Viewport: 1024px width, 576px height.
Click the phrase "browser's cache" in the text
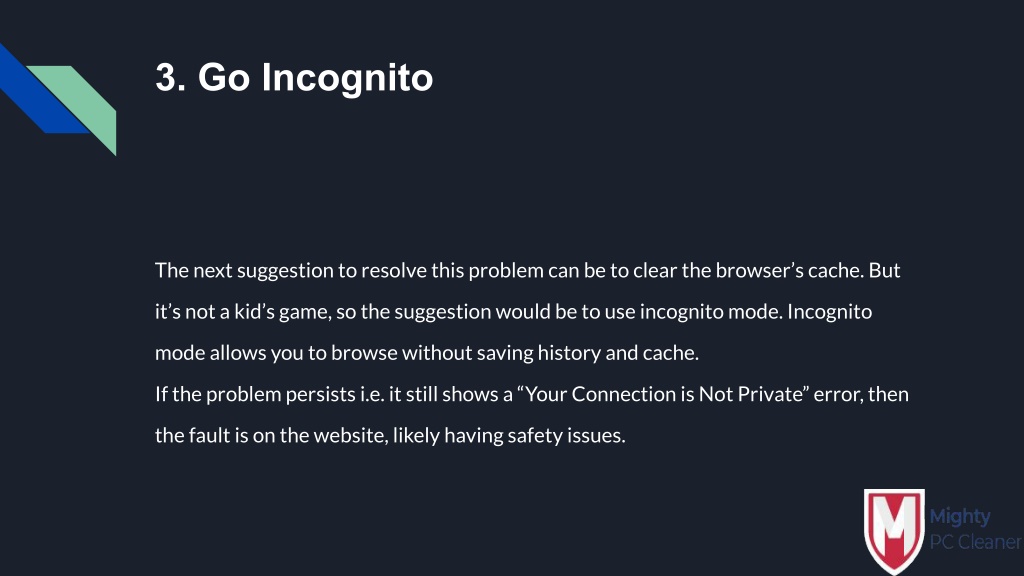pyautogui.click(x=790, y=270)
